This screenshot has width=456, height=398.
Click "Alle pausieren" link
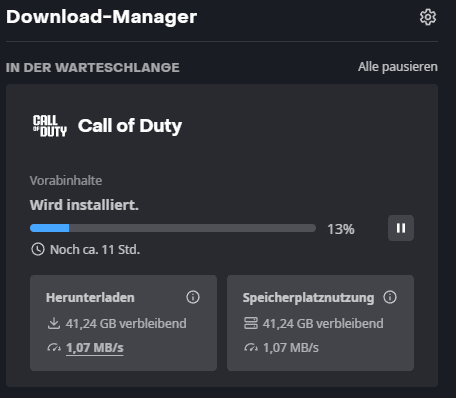click(398, 67)
